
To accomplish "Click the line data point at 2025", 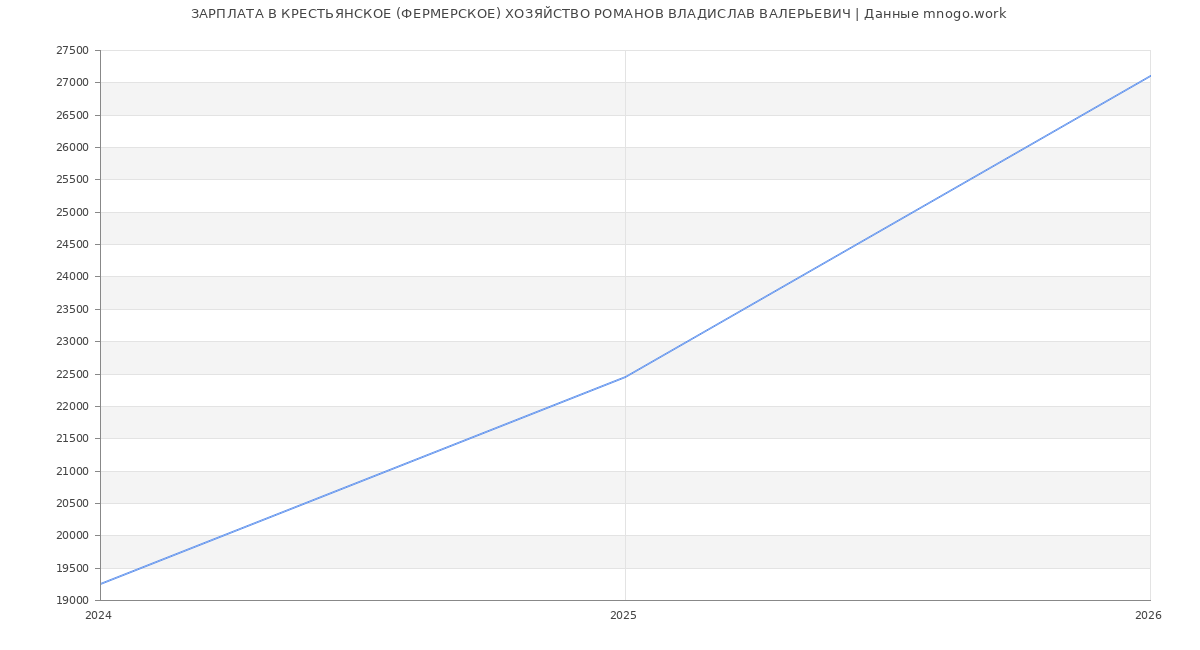I will point(625,377).
